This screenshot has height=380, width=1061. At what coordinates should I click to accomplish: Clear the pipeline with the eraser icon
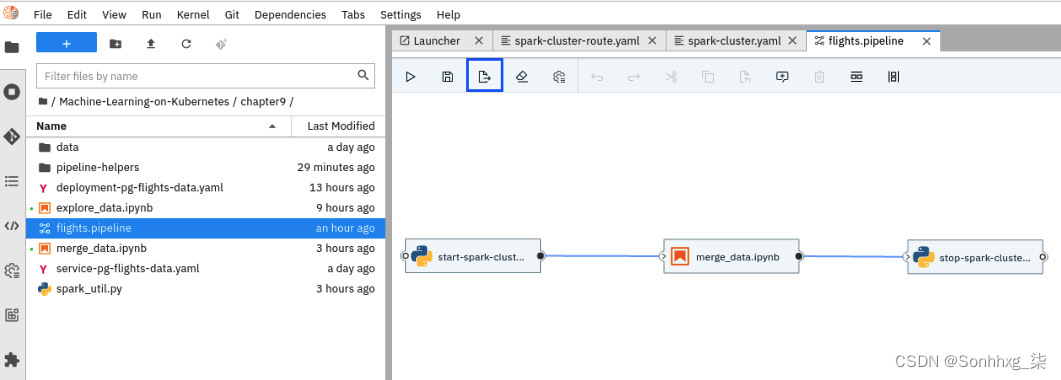522,76
